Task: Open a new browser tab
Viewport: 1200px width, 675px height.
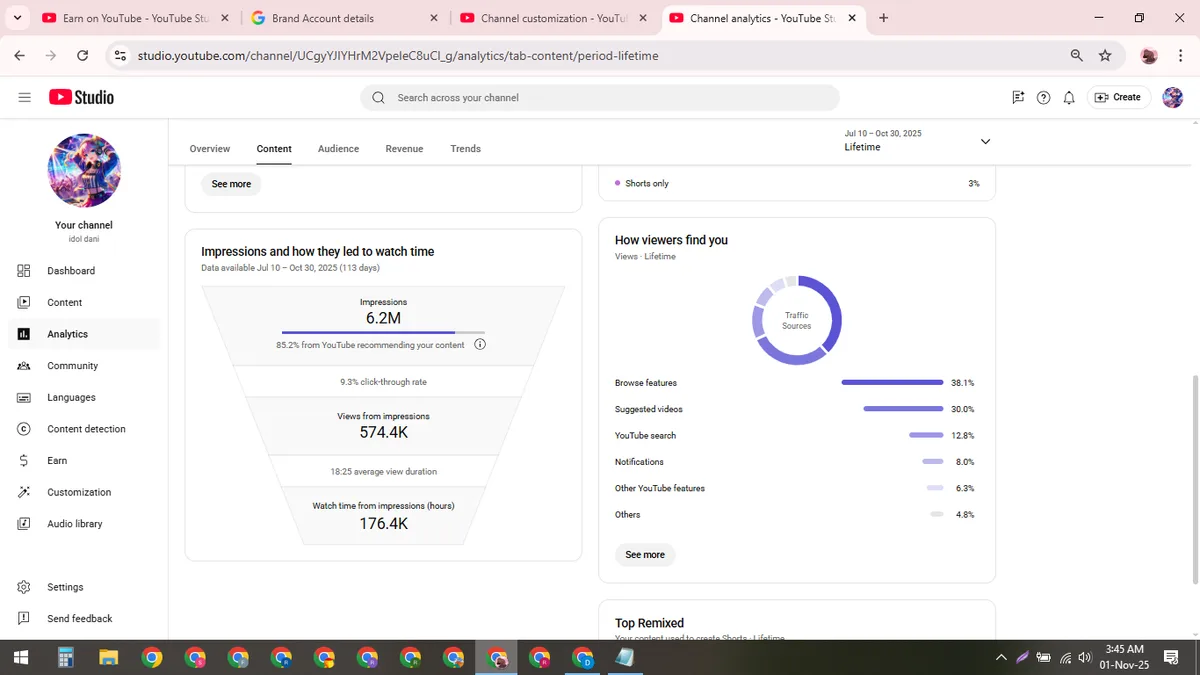Action: click(883, 18)
